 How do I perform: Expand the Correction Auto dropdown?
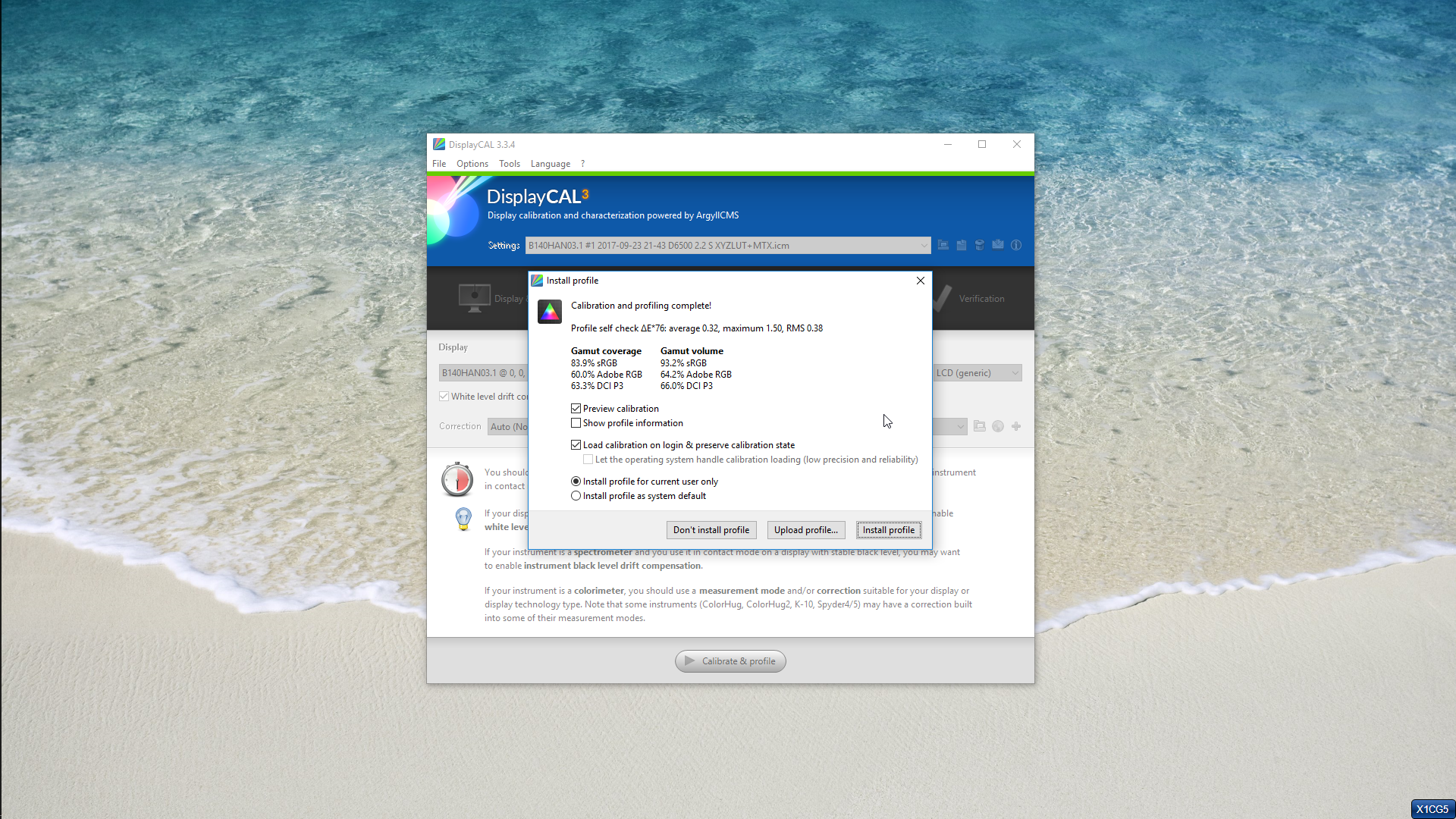coord(508,427)
